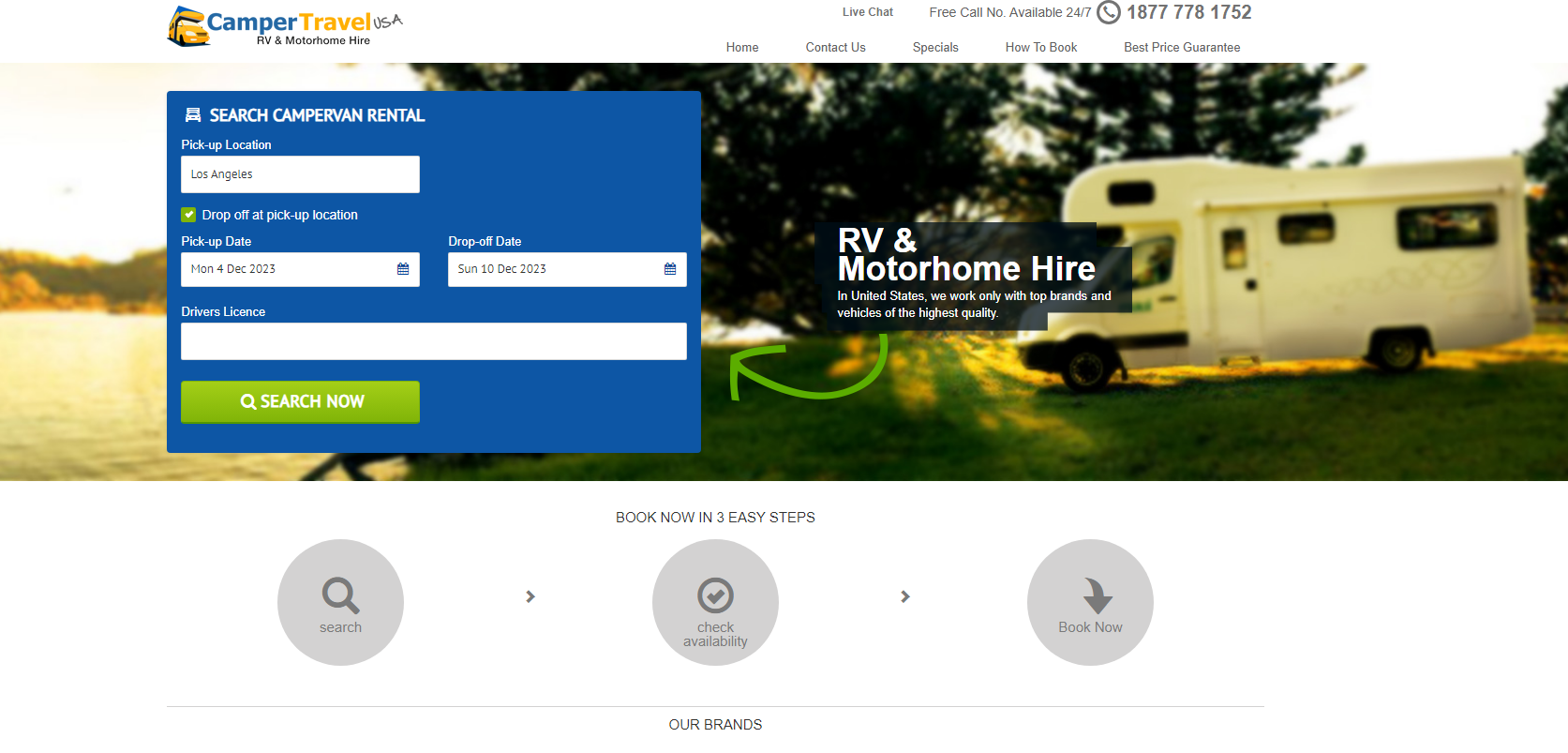Open the Pick-up Location field showing Los Angeles
1568x753 pixels.
click(300, 174)
